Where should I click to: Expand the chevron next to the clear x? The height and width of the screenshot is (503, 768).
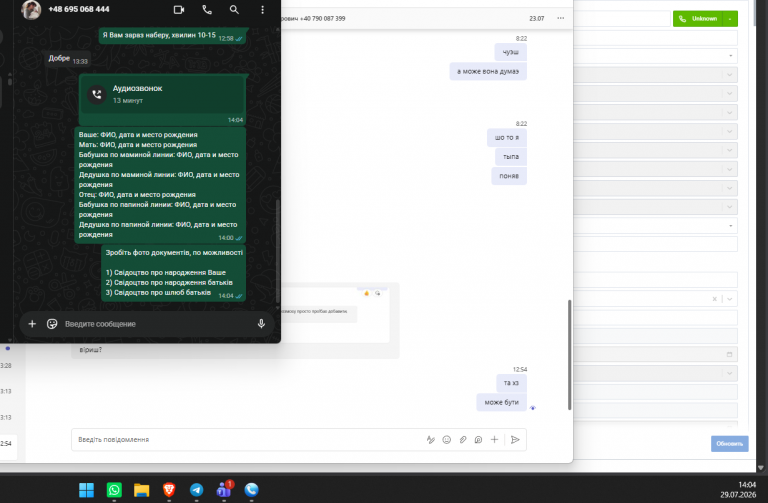pyautogui.click(x=730, y=299)
